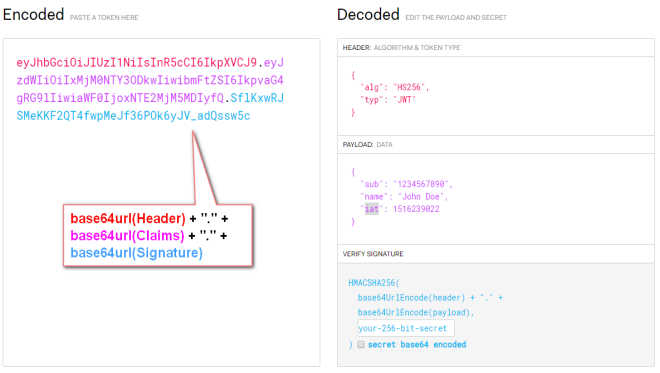Click the blue signature token text

pos(150,107)
